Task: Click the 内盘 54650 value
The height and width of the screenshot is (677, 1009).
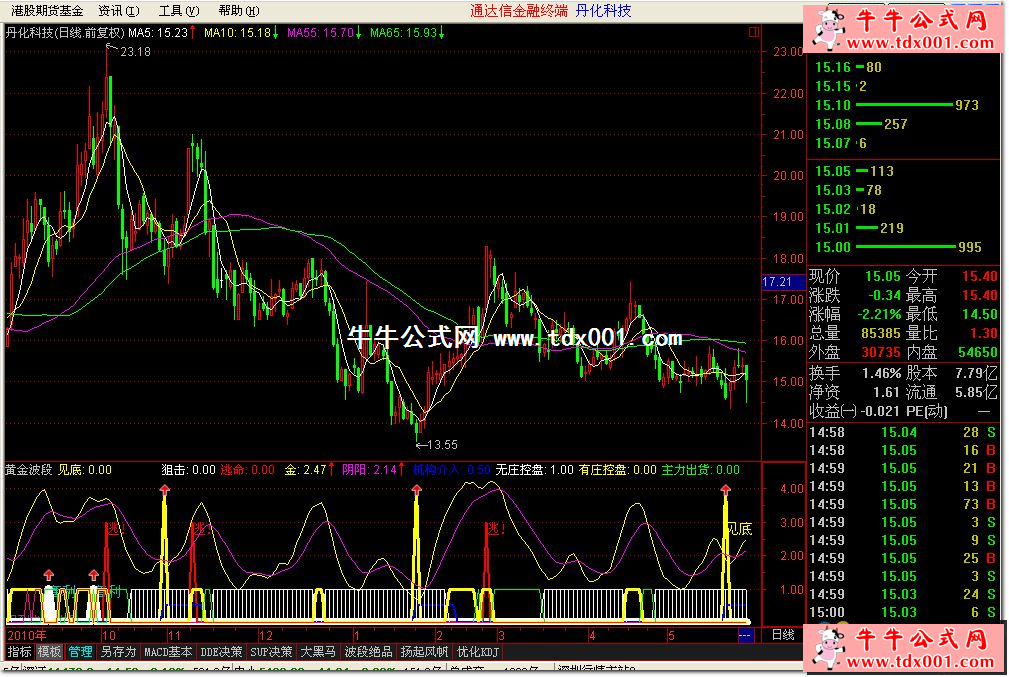Action: click(977, 353)
